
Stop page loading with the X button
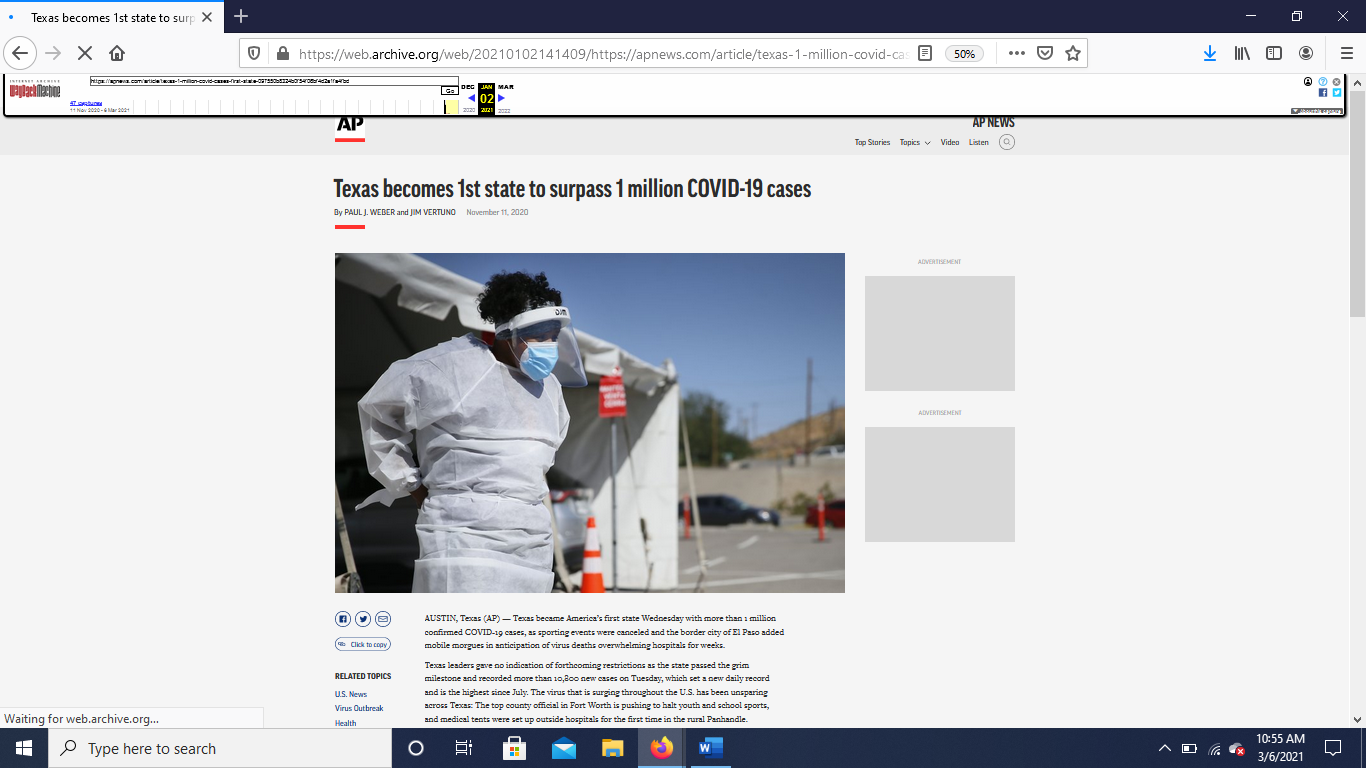click(85, 53)
